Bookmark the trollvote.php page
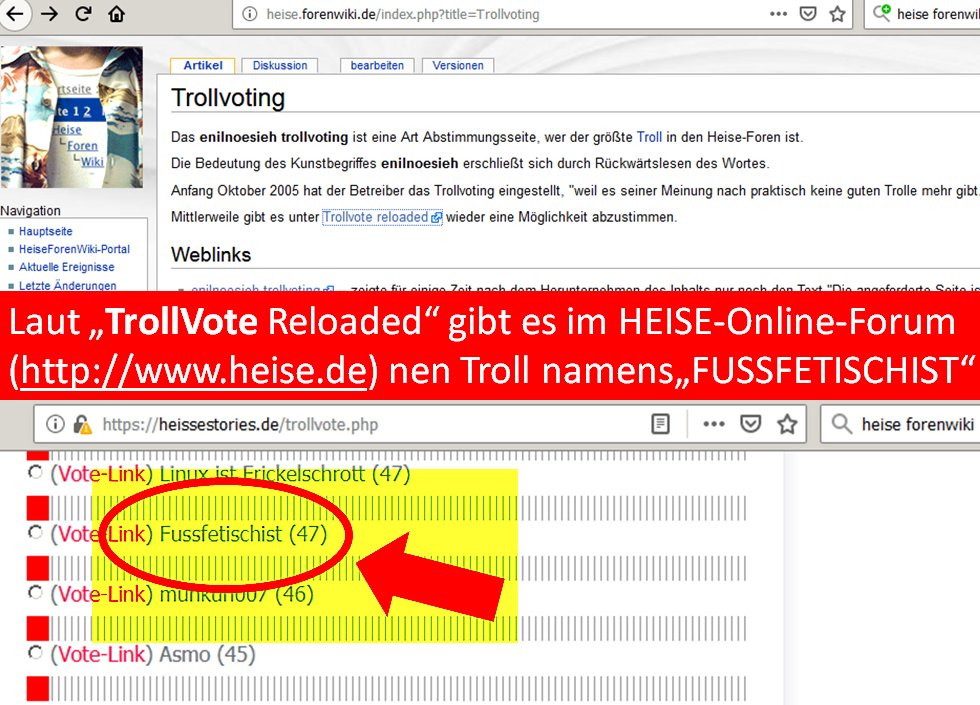Image resolution: width=980 pixels, height=705 pixels. [x=787, y=424]
